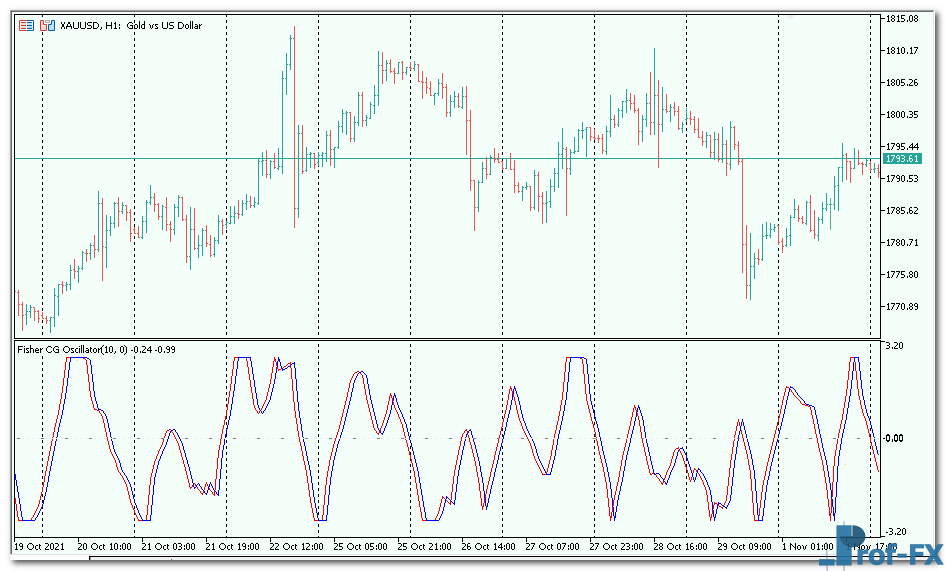Select the 25 Oct 21:00 time label
Screen dimensions: 946x571
tap(424, 547)
